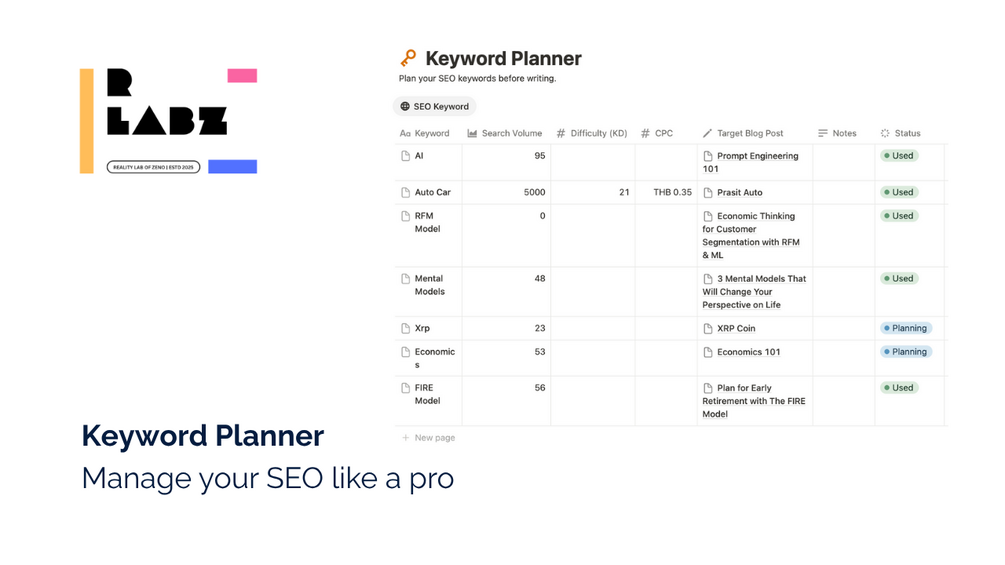Open the Status column header options

coord(907,133)
